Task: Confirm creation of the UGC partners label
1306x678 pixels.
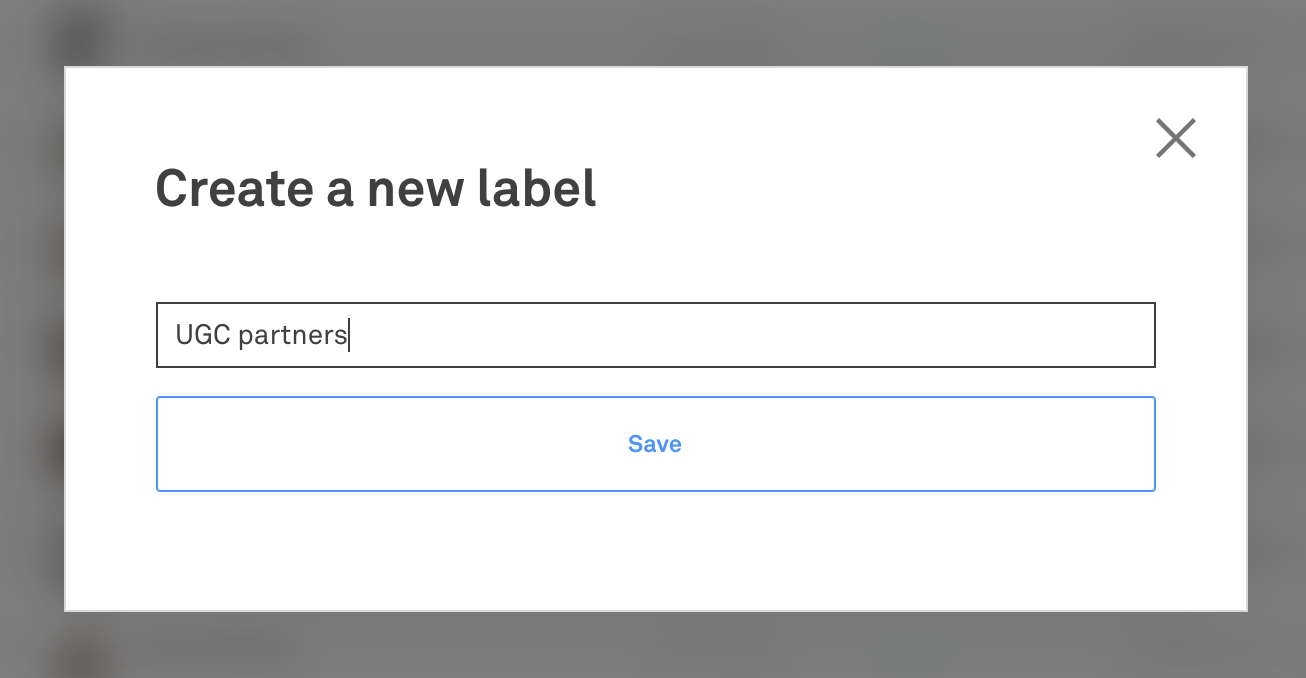Action: [655, 444]
